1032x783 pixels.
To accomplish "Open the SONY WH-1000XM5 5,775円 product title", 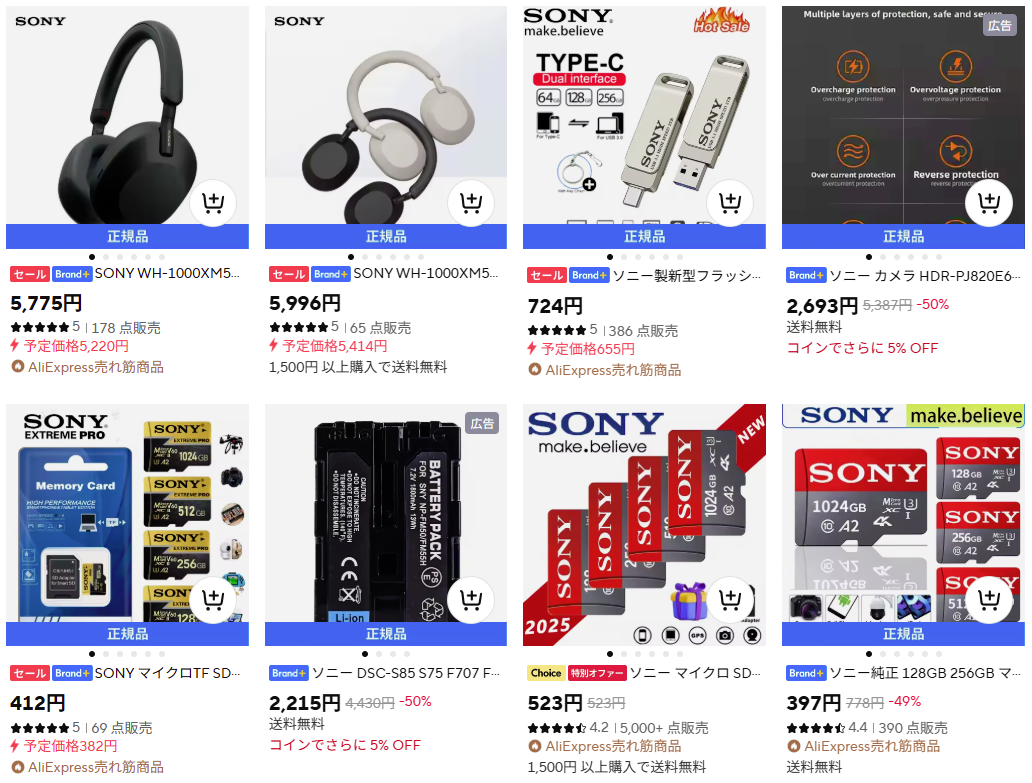I will (x=167, y=274).
